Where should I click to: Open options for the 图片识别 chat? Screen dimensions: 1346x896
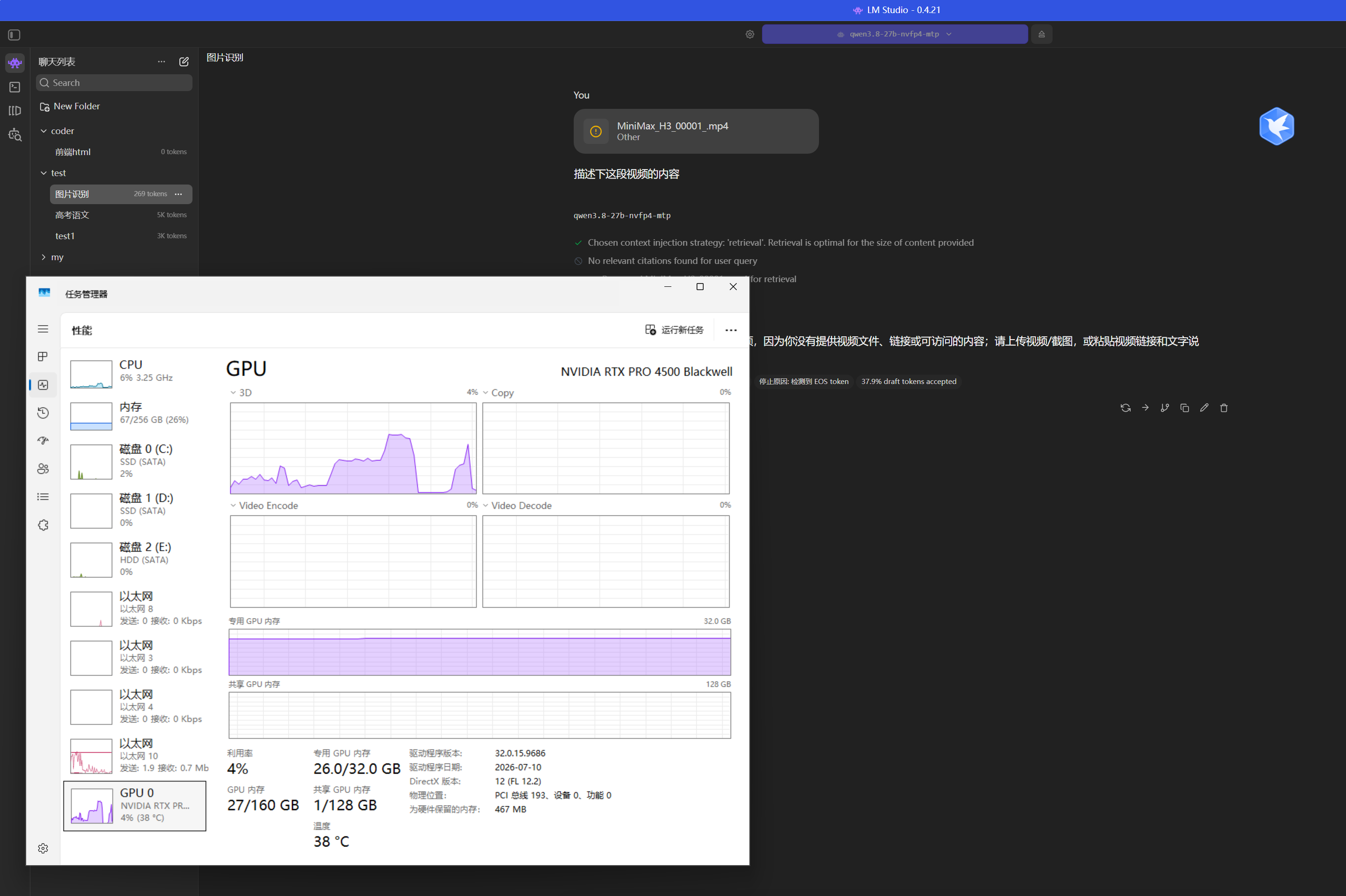pyautogui.click(x=179, y=194)
